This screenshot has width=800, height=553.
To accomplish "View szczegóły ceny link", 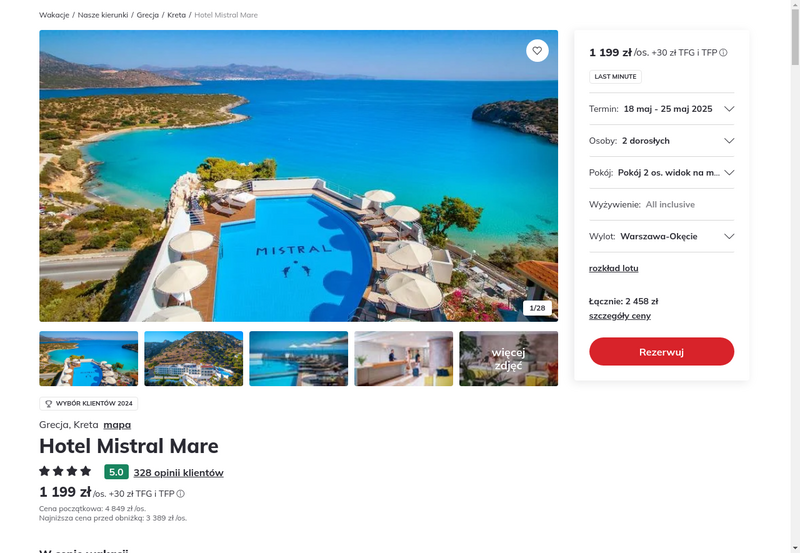I will [x=620, y=316].
